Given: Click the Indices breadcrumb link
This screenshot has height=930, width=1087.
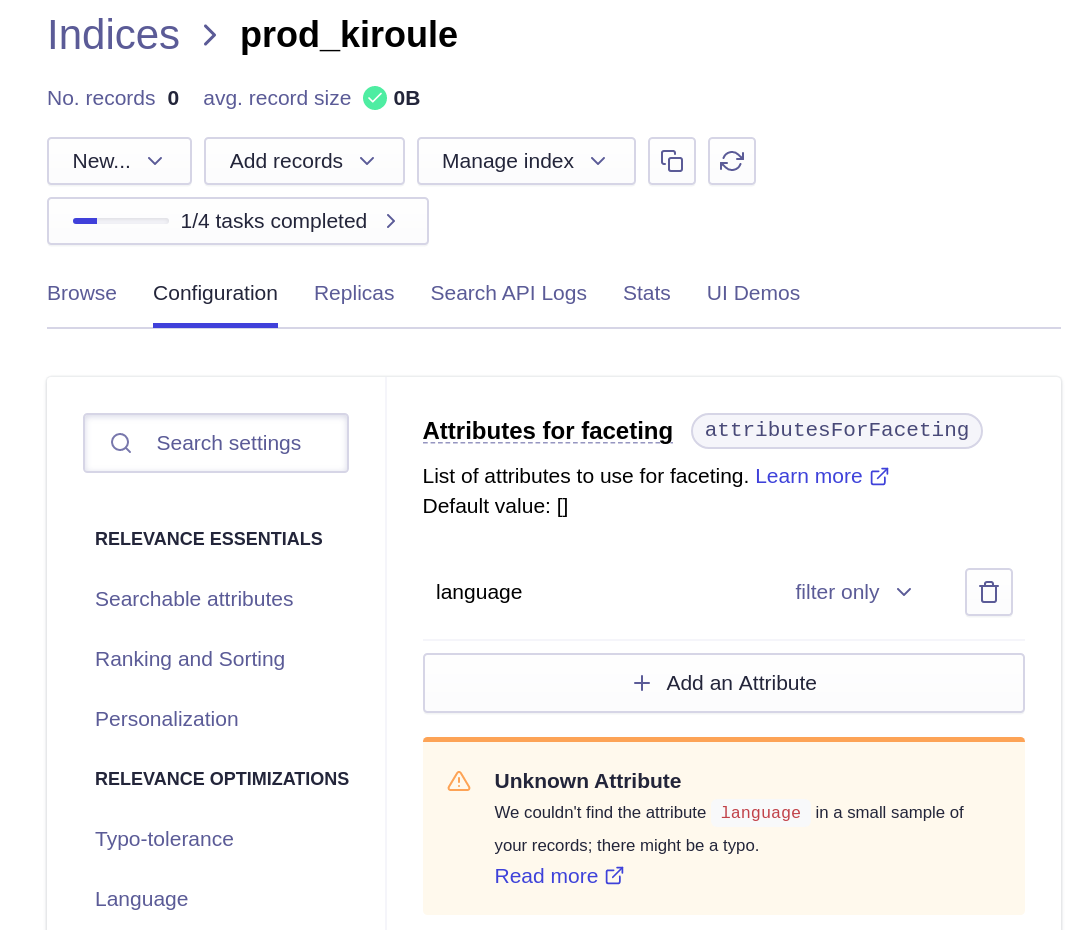Looking at the screenshot, I should 114,35.
